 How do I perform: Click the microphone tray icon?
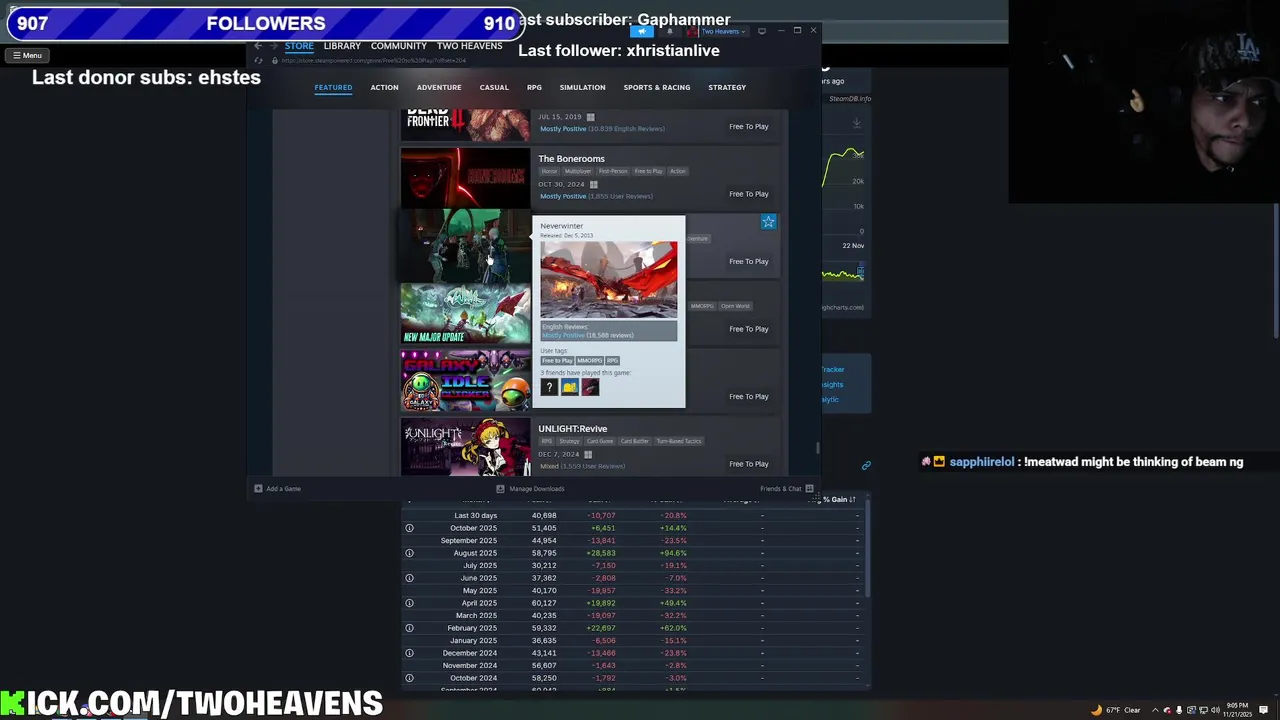click(x=1179, y=710)
